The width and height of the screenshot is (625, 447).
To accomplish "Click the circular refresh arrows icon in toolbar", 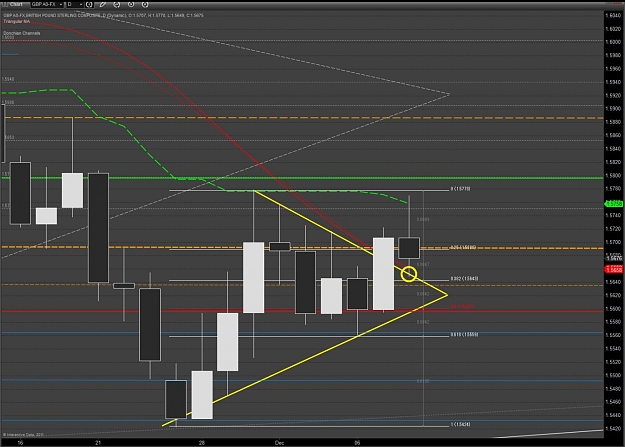I will tap(117, 4).
